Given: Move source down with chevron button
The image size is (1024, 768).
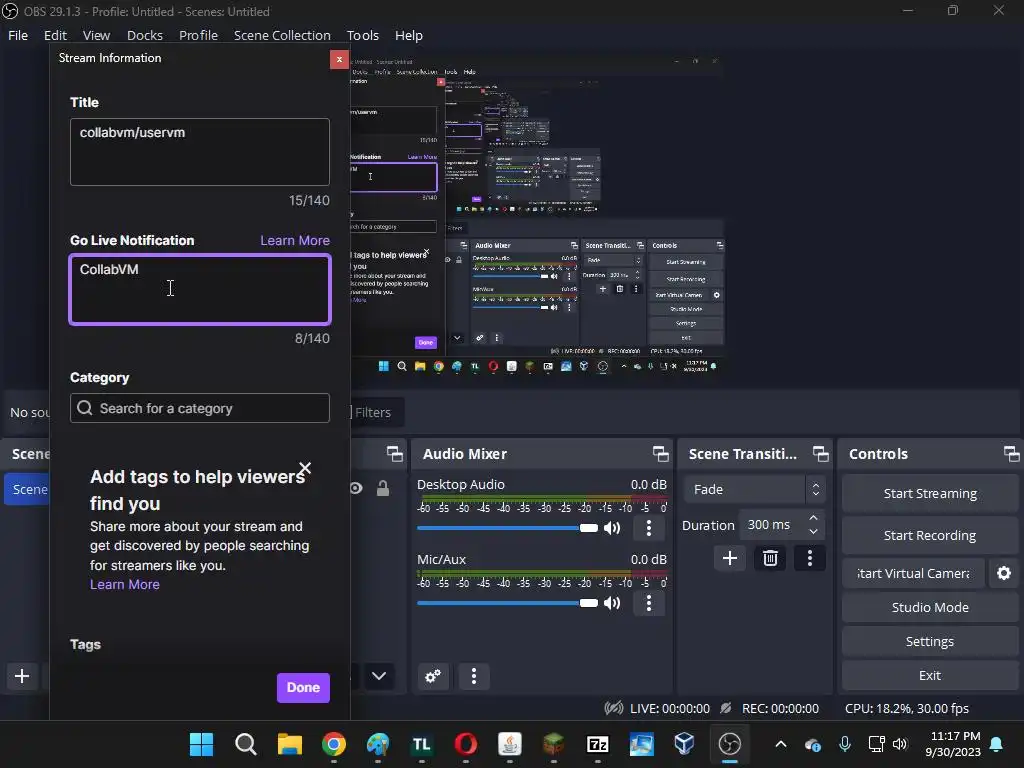Looking at the screenshot, I should tap(379, 676).
